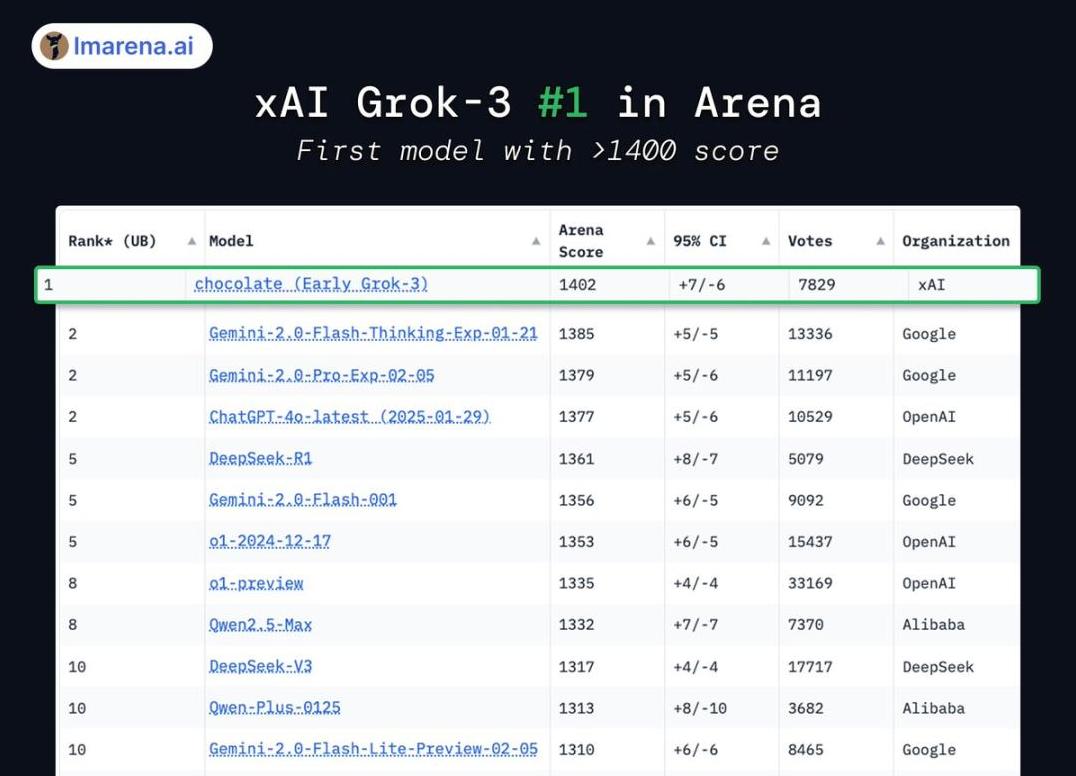The height and width of the screenshot is (776, 1076).
Task: Open ChatGPT-4o-latest (2025-01-29) link
Action: 349,416
